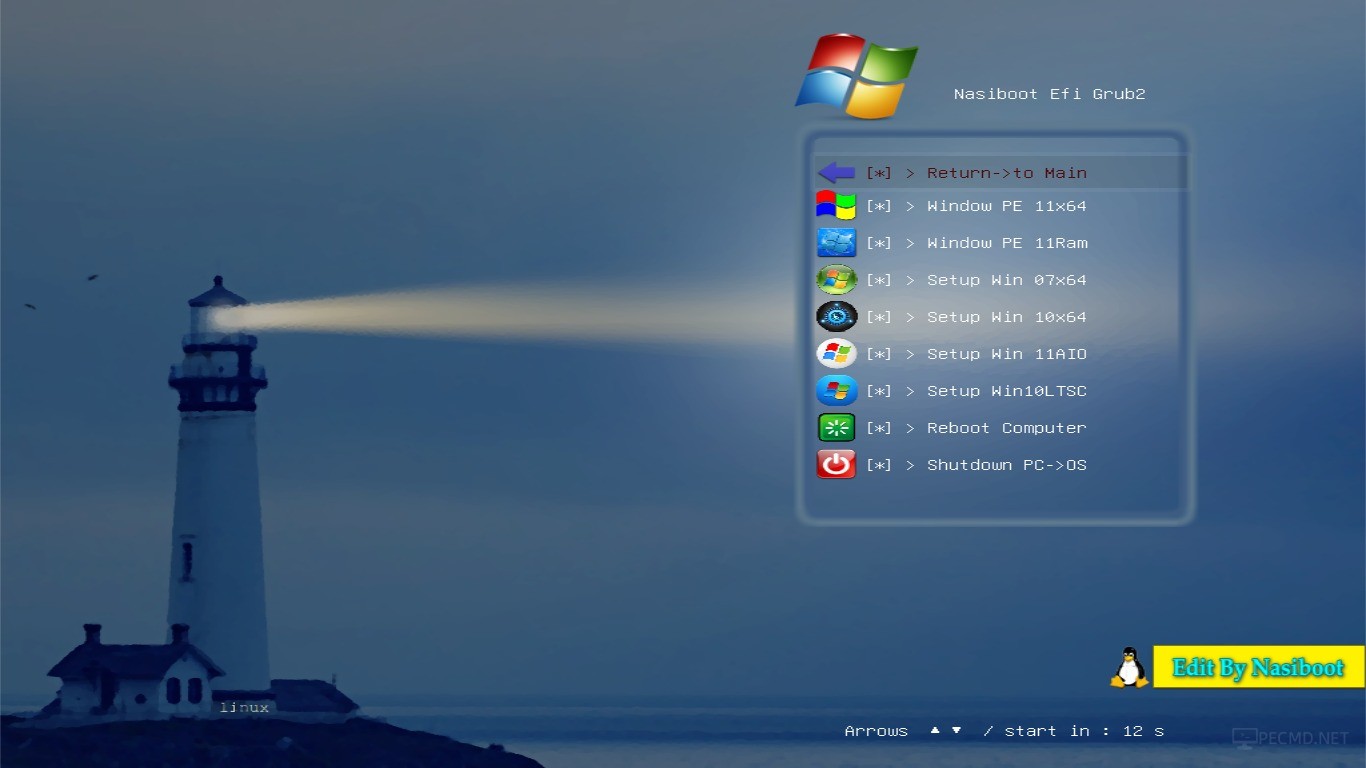Click the Arrows hint text
This screenshot has height=768, width=1366.
[876, 731]
